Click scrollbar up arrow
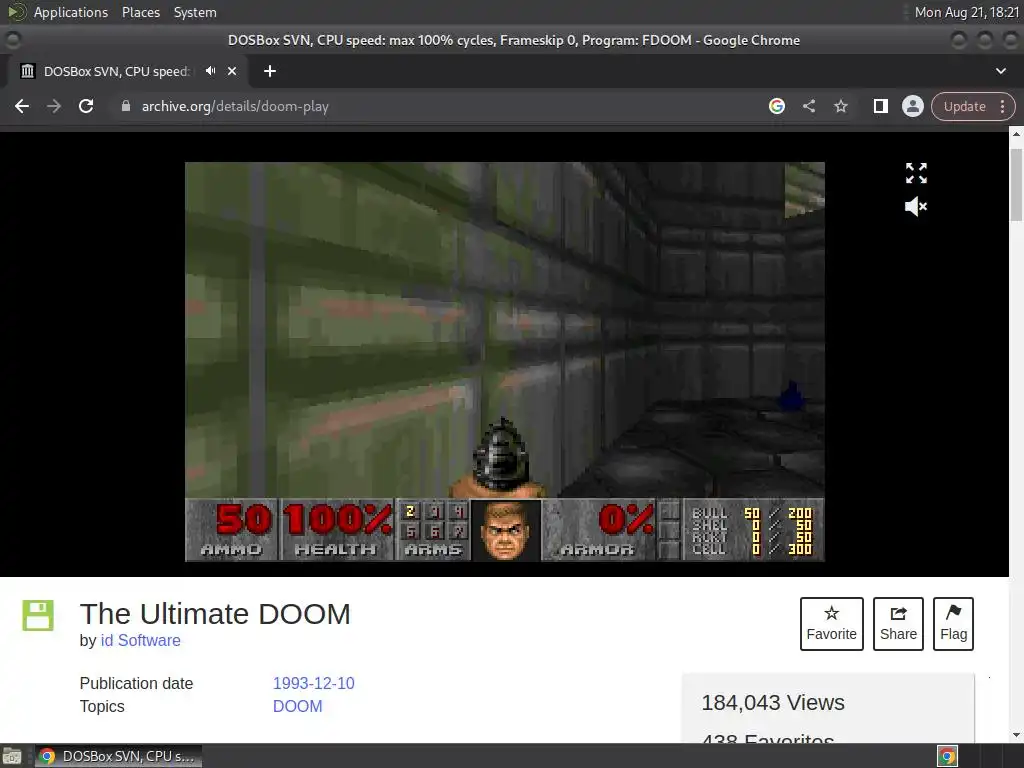Viewport: 1024px width, 768px height. tap(1016, 134)
